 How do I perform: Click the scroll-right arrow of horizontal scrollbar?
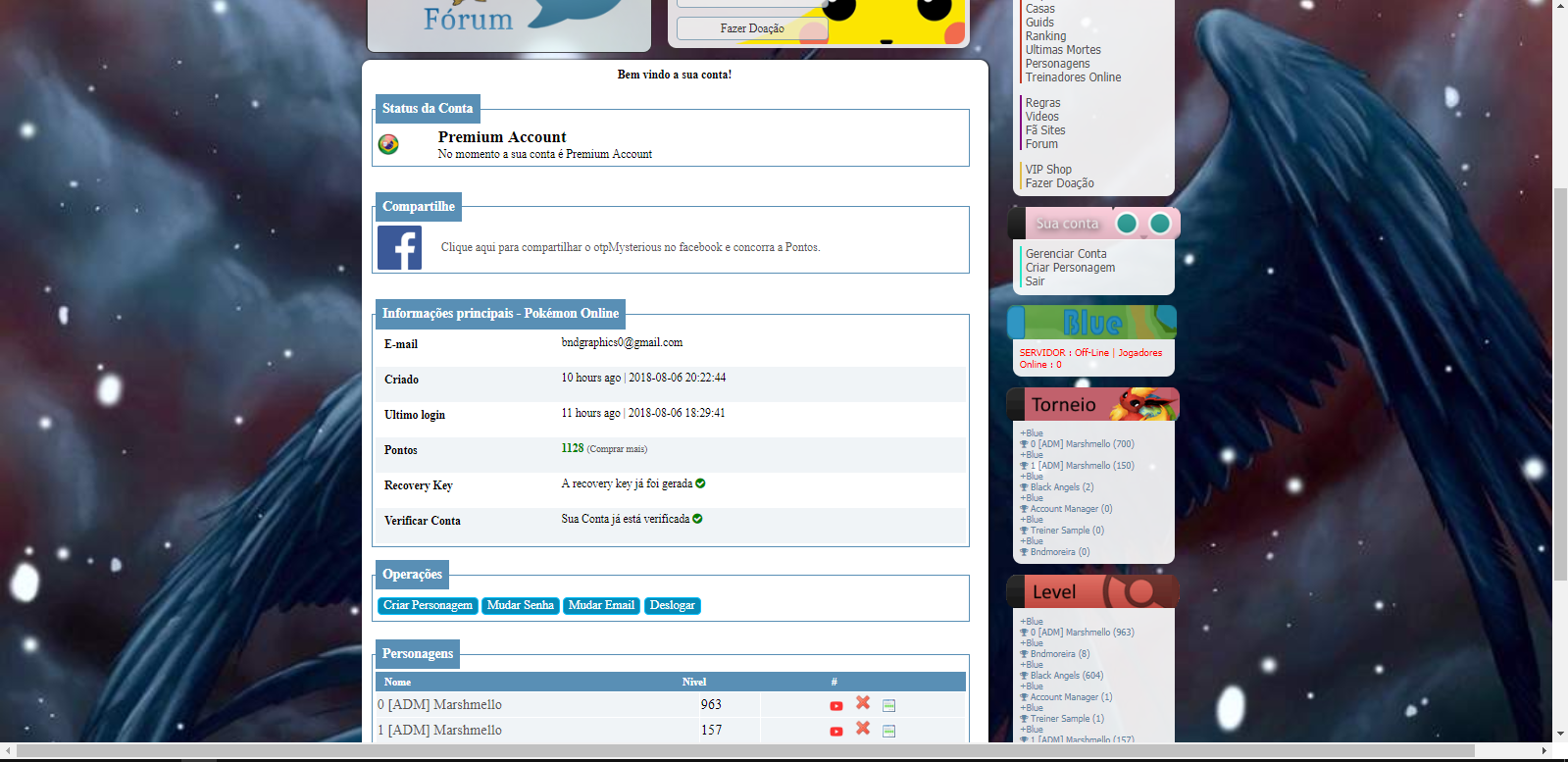click(1544, 750)
